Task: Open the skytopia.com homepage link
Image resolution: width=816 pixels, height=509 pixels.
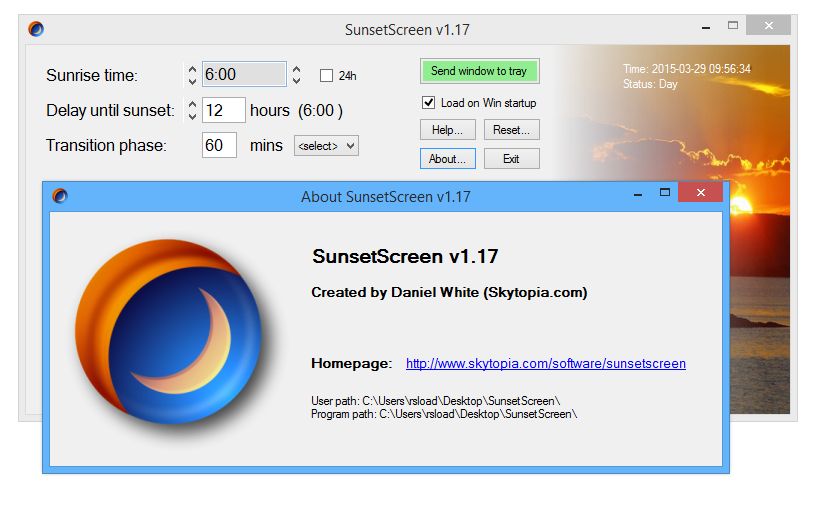Action: click(x=545, y=363)
